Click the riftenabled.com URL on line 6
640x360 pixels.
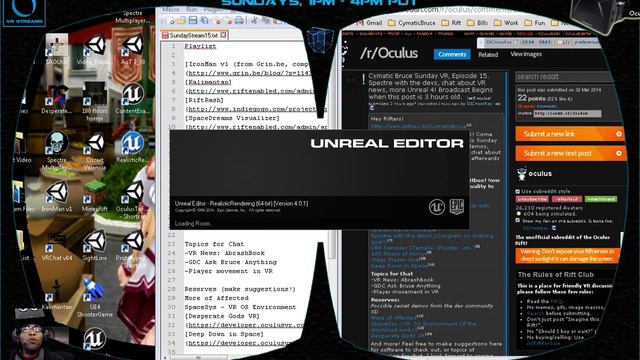250,91
